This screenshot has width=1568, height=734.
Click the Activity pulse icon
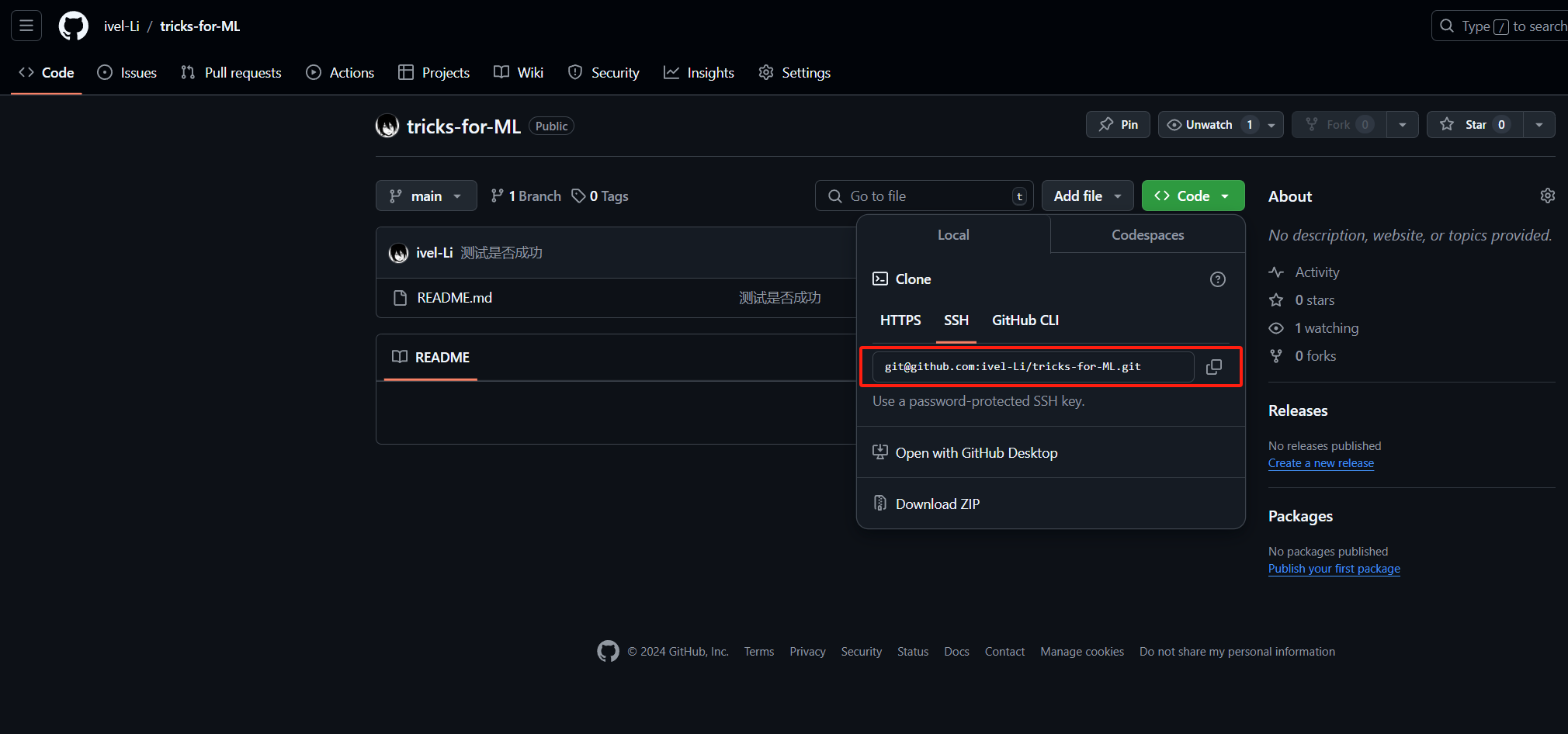click(x=1276, y=272)
